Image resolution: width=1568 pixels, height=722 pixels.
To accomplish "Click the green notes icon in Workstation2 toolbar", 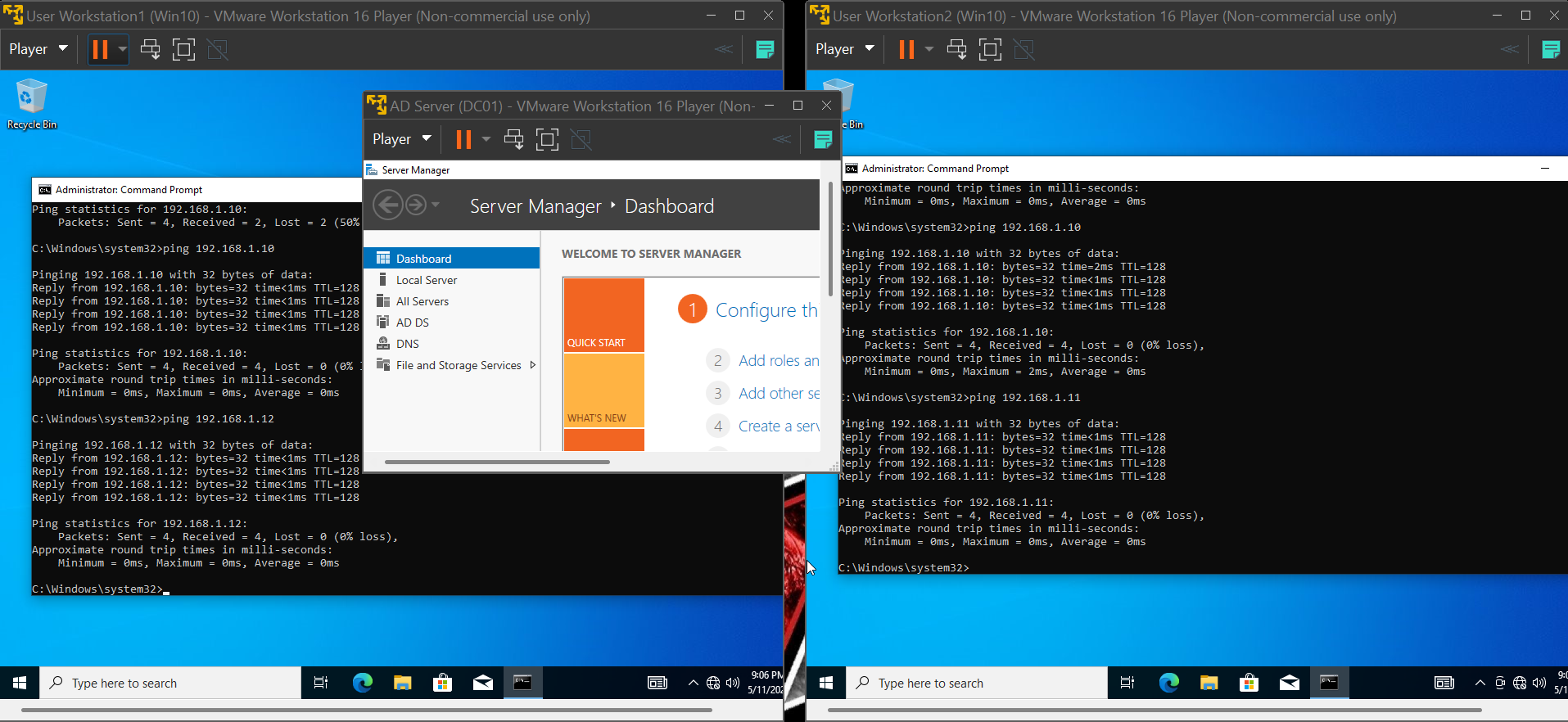I will coord(1550,49).
